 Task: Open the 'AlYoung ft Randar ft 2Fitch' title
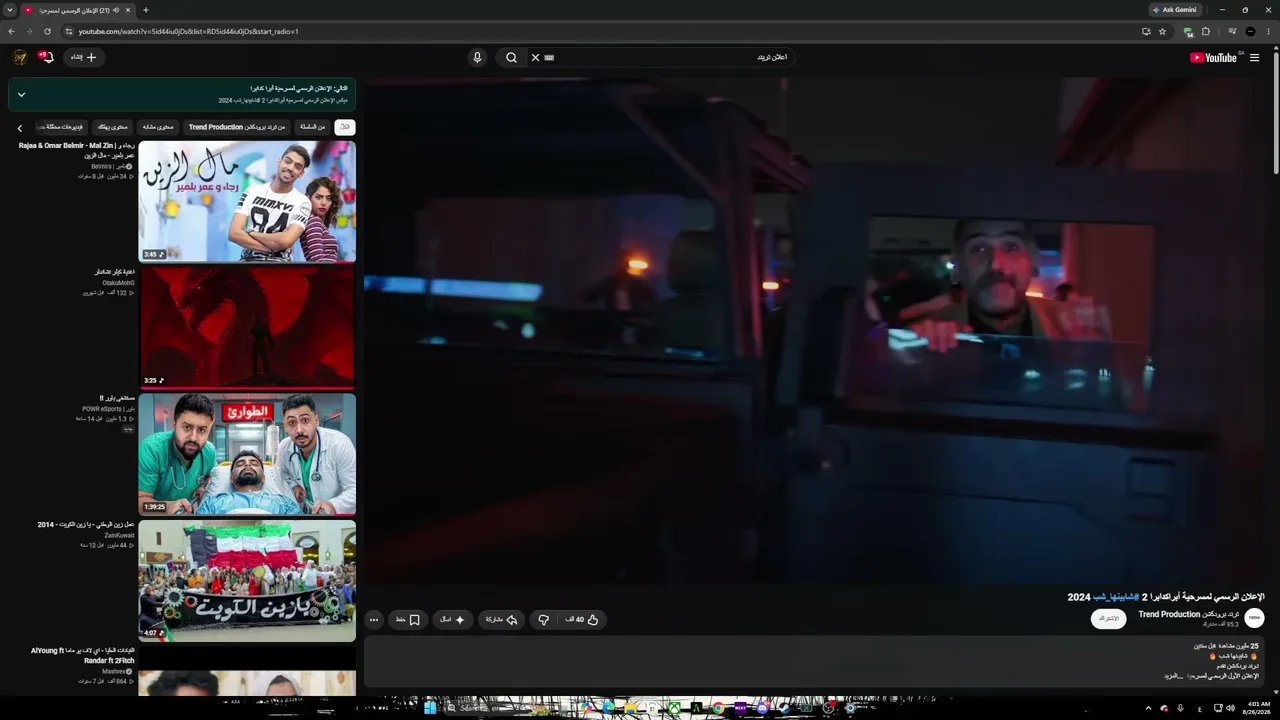(83, 655)
